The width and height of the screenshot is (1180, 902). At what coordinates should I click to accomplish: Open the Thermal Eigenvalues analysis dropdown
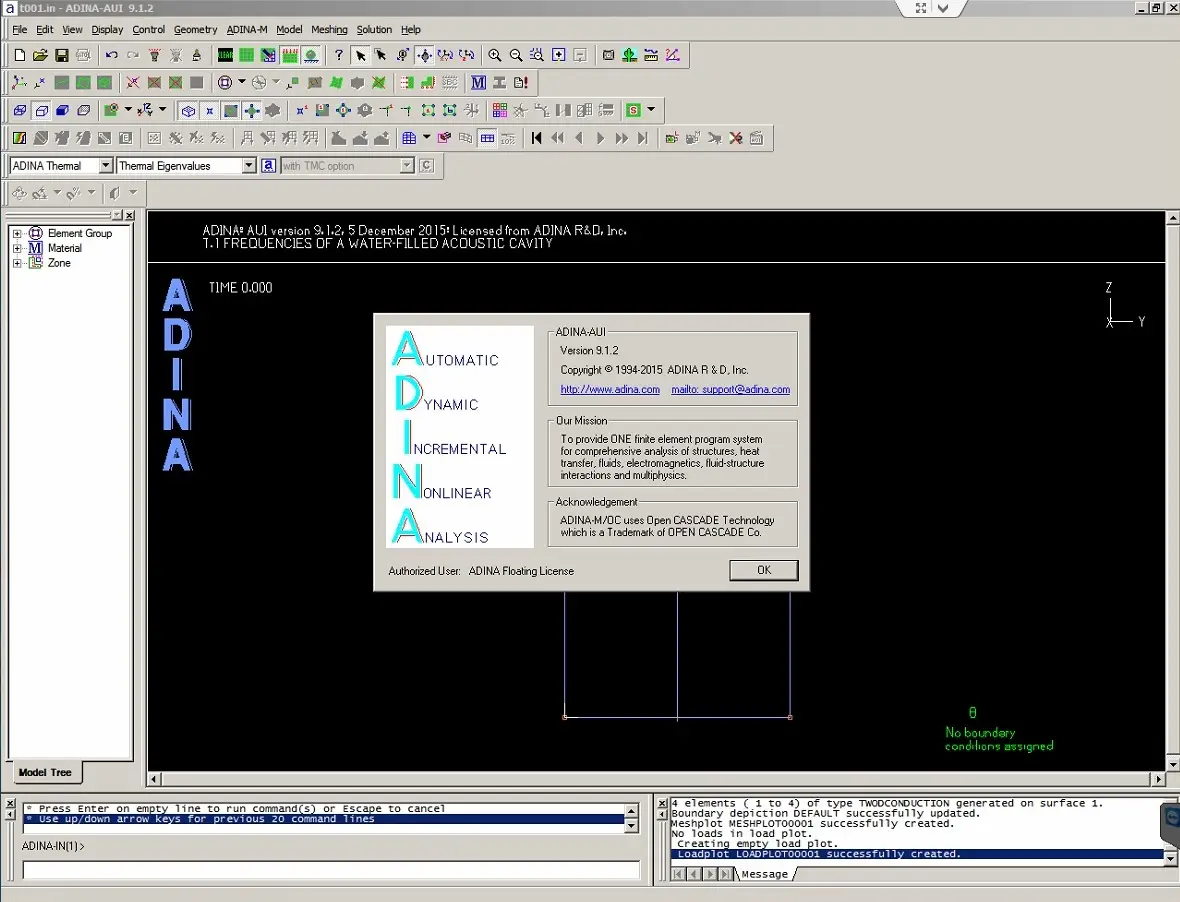click(248, 166)
